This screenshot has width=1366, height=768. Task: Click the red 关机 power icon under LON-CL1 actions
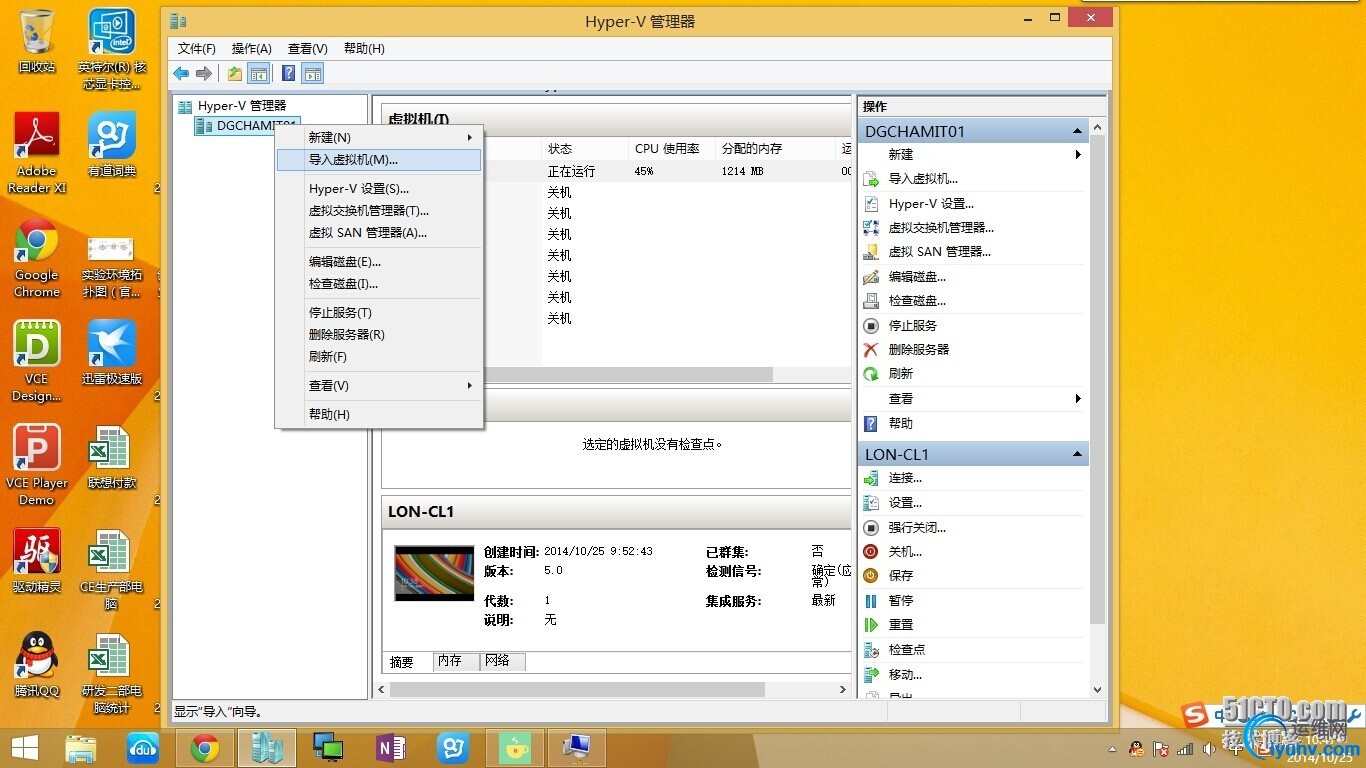tap(871, 552)
